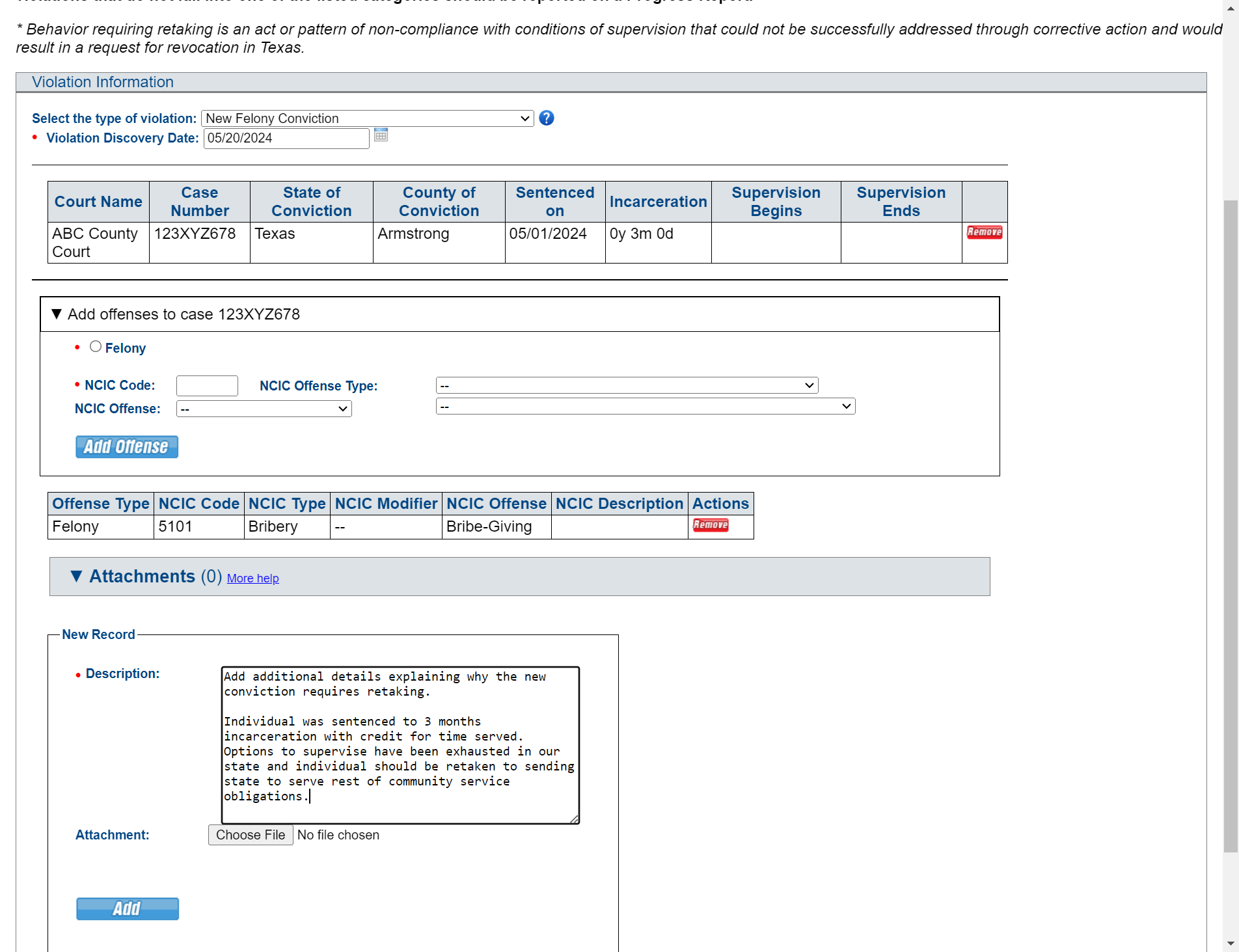Select the Felony radio button
Viewport: 1239px width, 952px height.
click(x=96, y=347)
